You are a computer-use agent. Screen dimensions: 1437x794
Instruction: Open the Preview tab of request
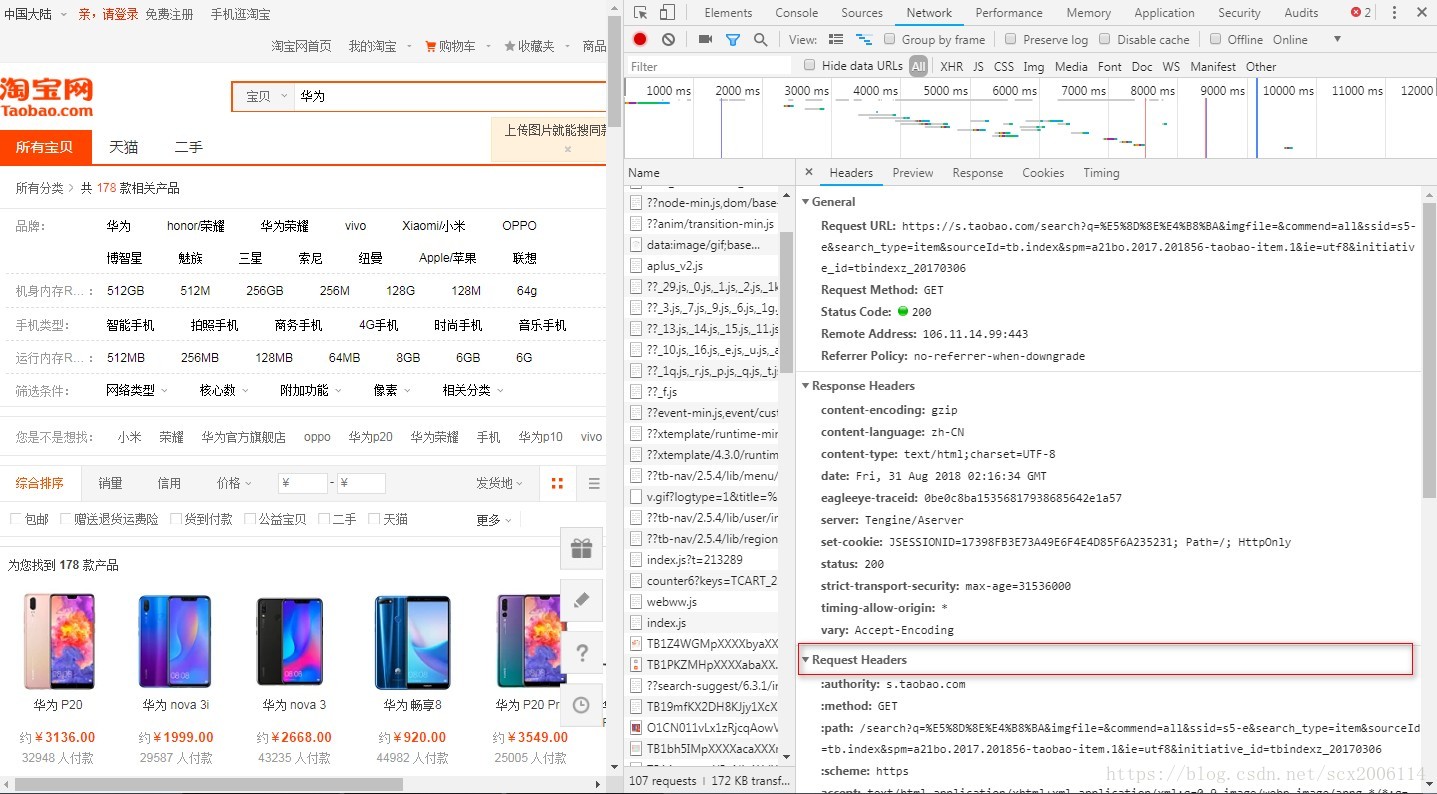click(x=913, y=172)
